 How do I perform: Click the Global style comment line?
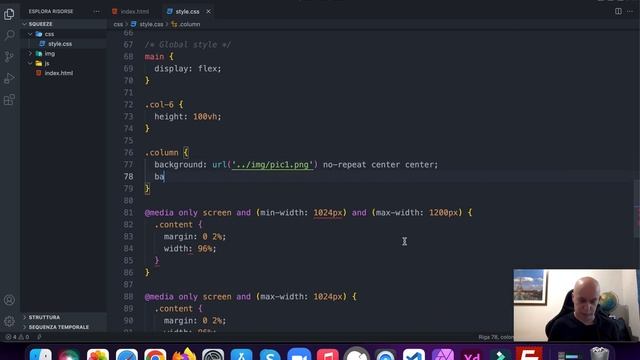[x=188, y=44]
